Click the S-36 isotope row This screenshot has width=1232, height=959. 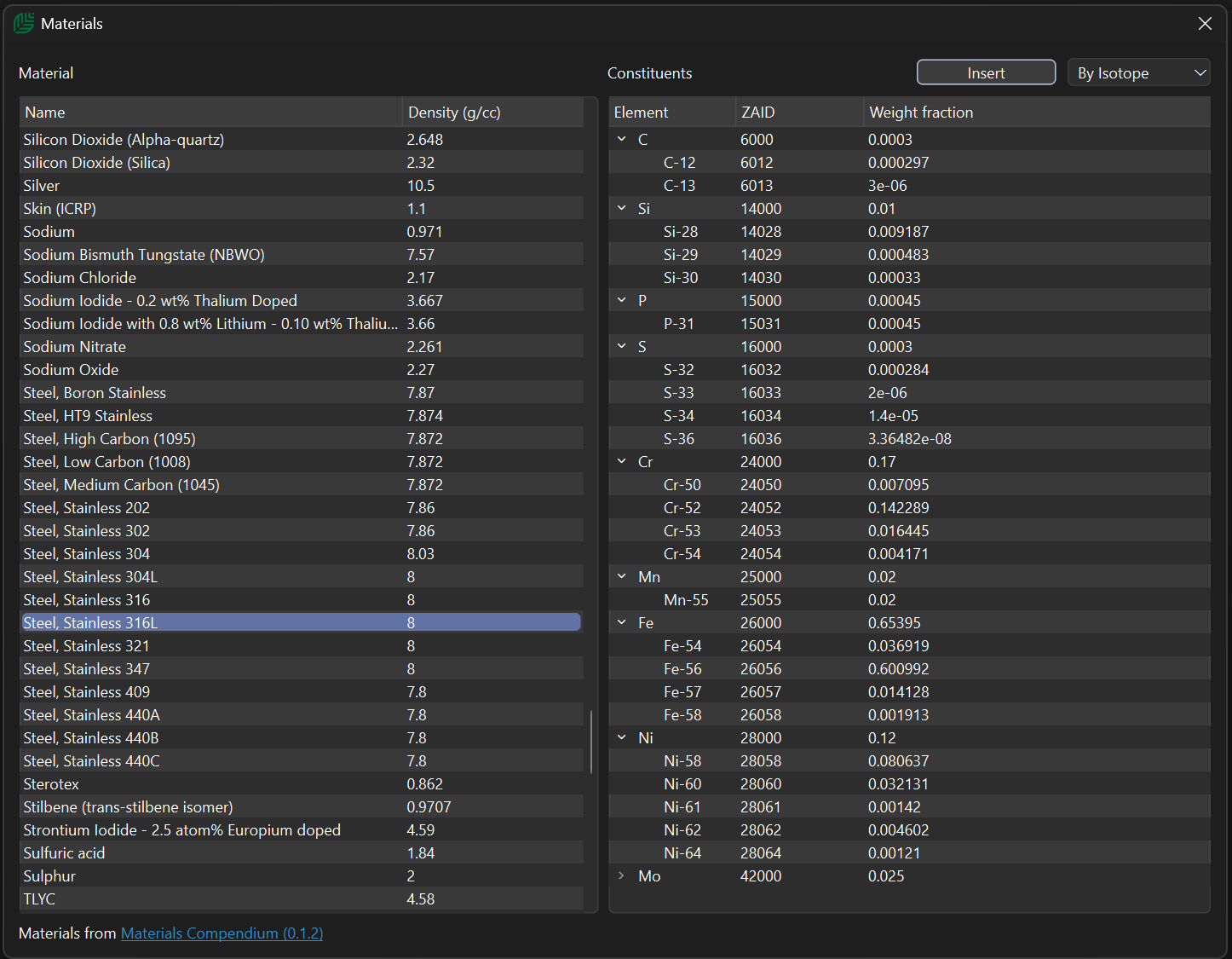click(909, 438)
